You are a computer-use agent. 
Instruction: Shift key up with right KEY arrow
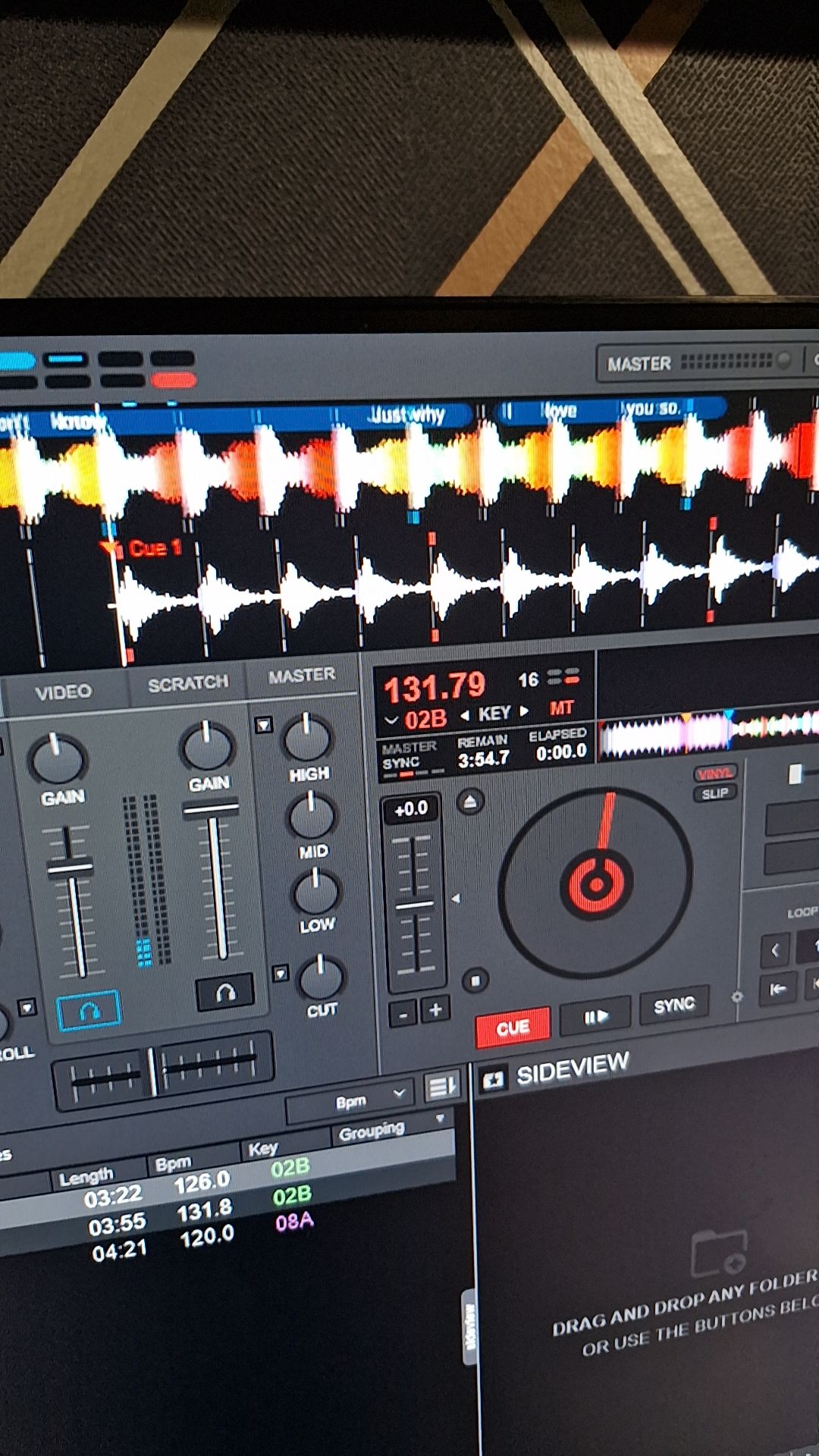[x=523, y=711]
